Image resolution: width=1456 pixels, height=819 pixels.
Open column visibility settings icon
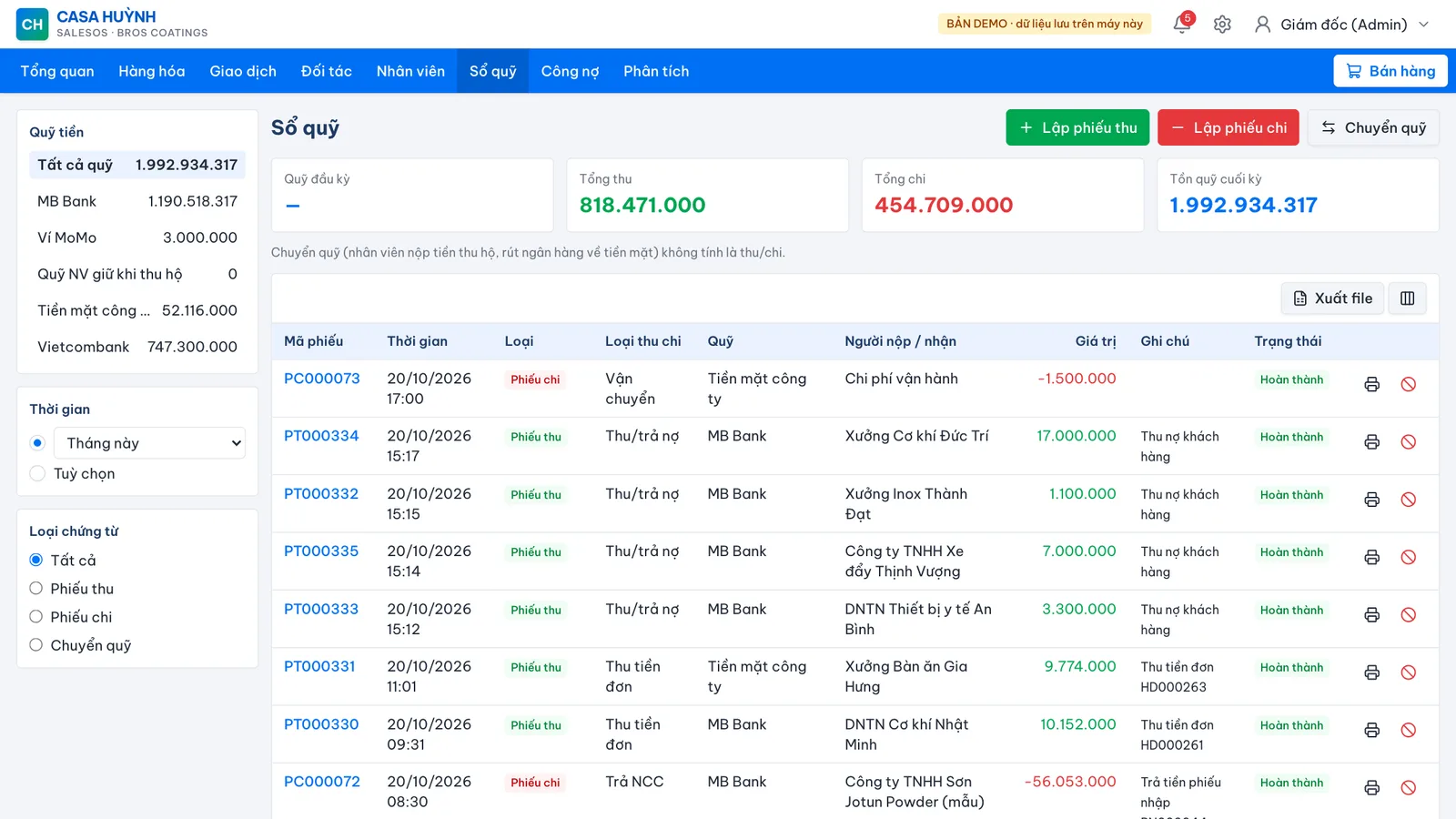(1407, 298)
